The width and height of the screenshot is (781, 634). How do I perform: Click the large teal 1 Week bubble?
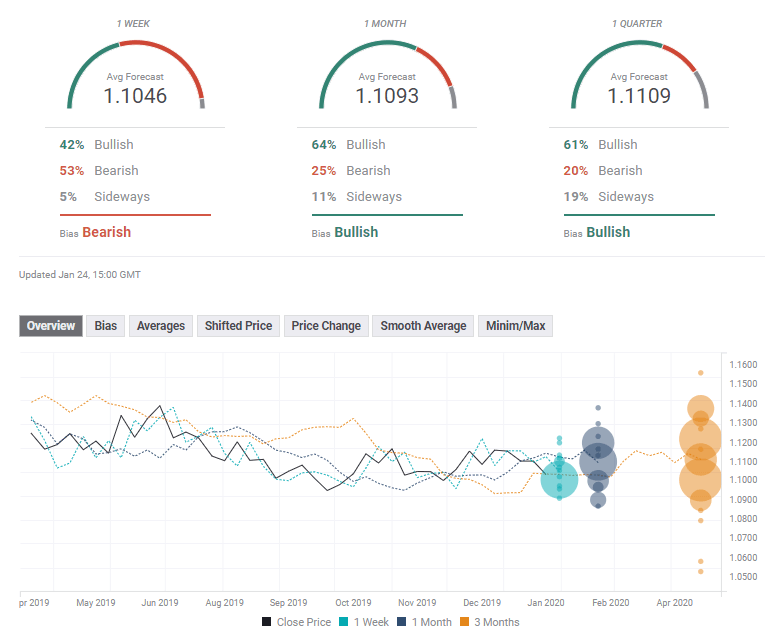pos(559,480)
